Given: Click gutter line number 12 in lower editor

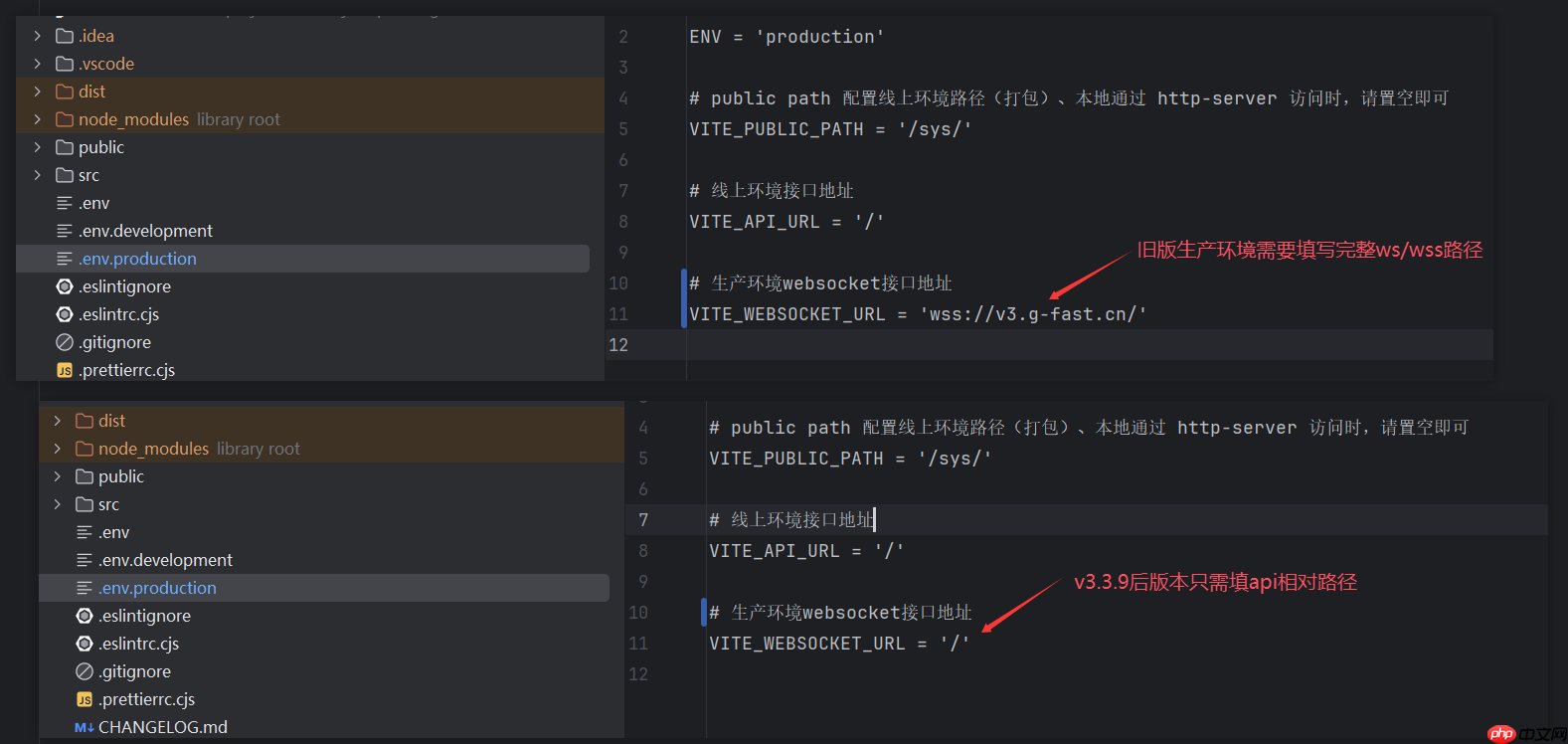Looking at the screenshot, I should click(x=638, y=674).
